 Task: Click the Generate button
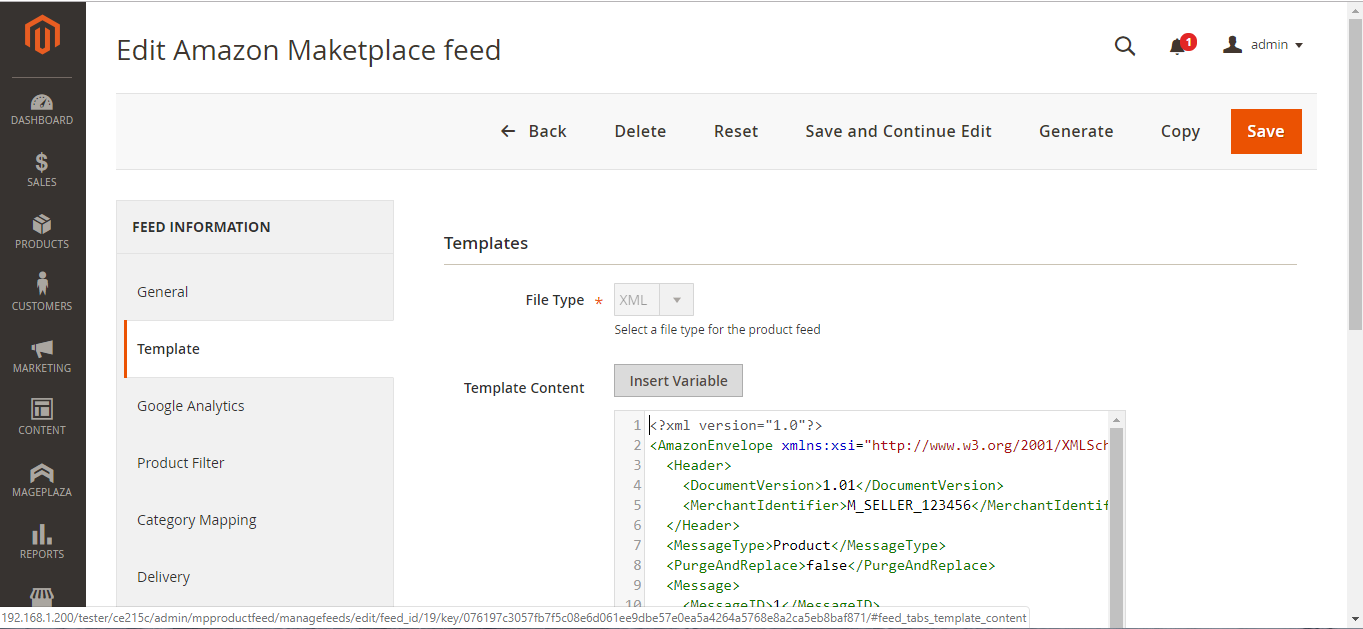click(x=1076, y=131)
